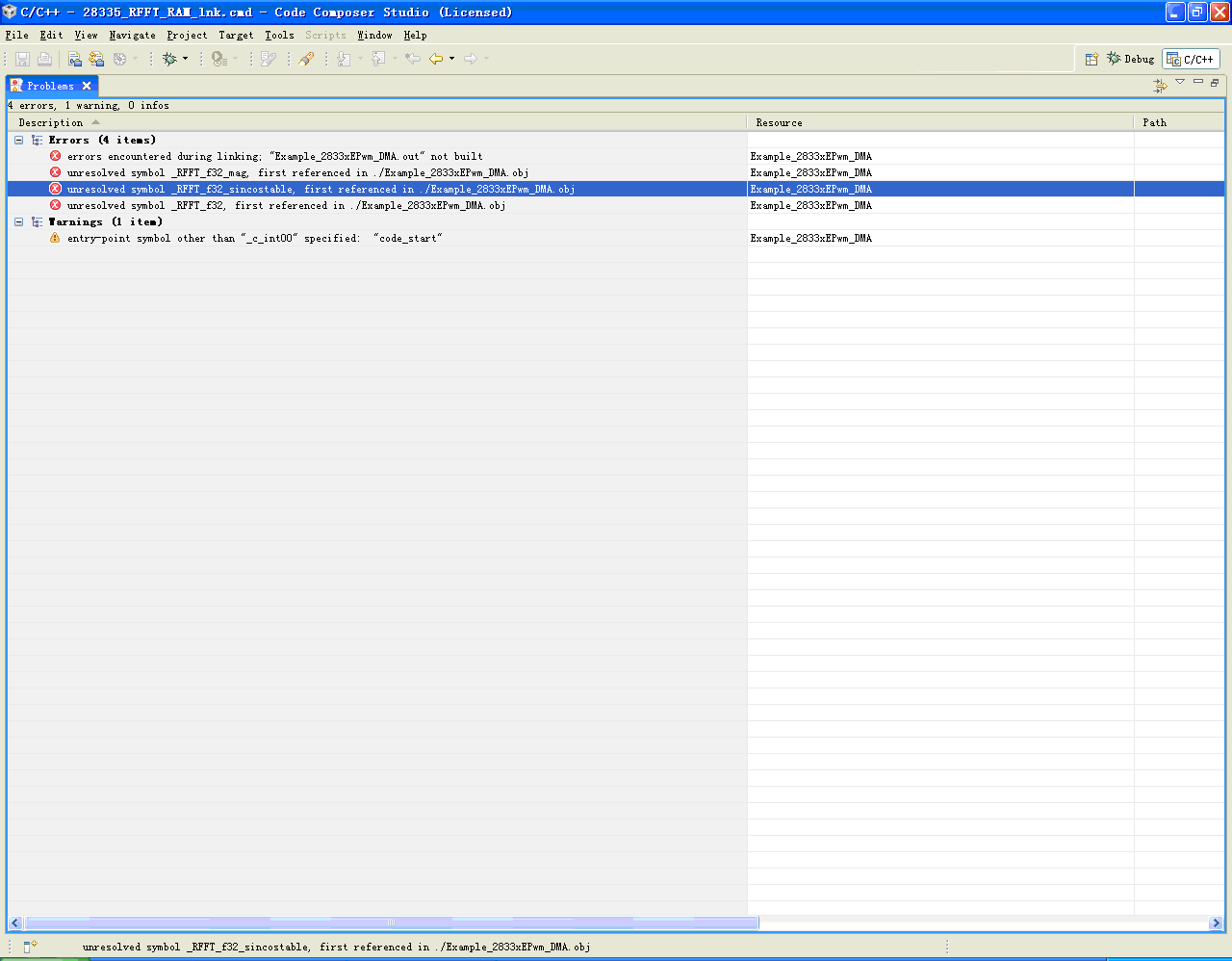1232x961 pixels.
Task: Open the Project menu
Action: click(187, 35)
